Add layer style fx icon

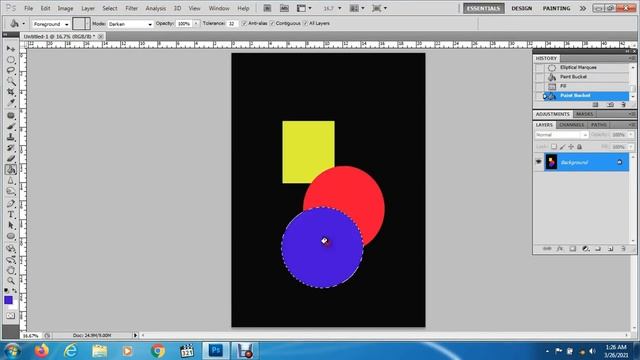pos(560,249)
